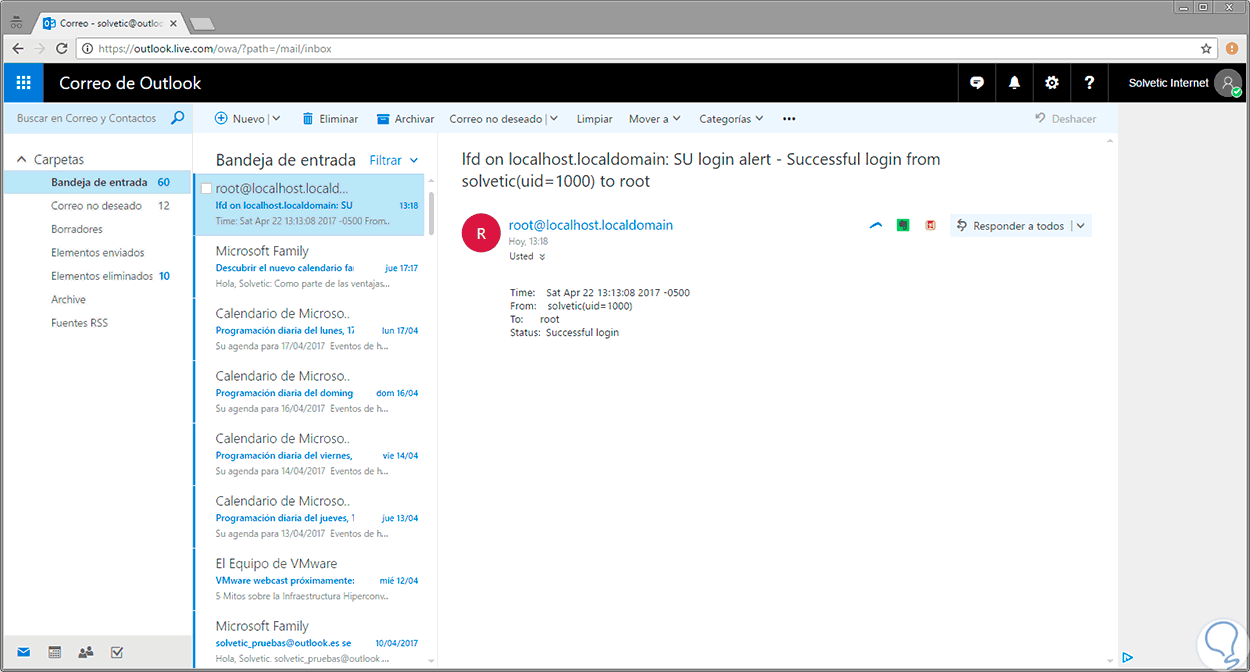1250x672 pixels.
Task: Click the search magnifier in Buscar box
Action: click(x=178, y=118)
